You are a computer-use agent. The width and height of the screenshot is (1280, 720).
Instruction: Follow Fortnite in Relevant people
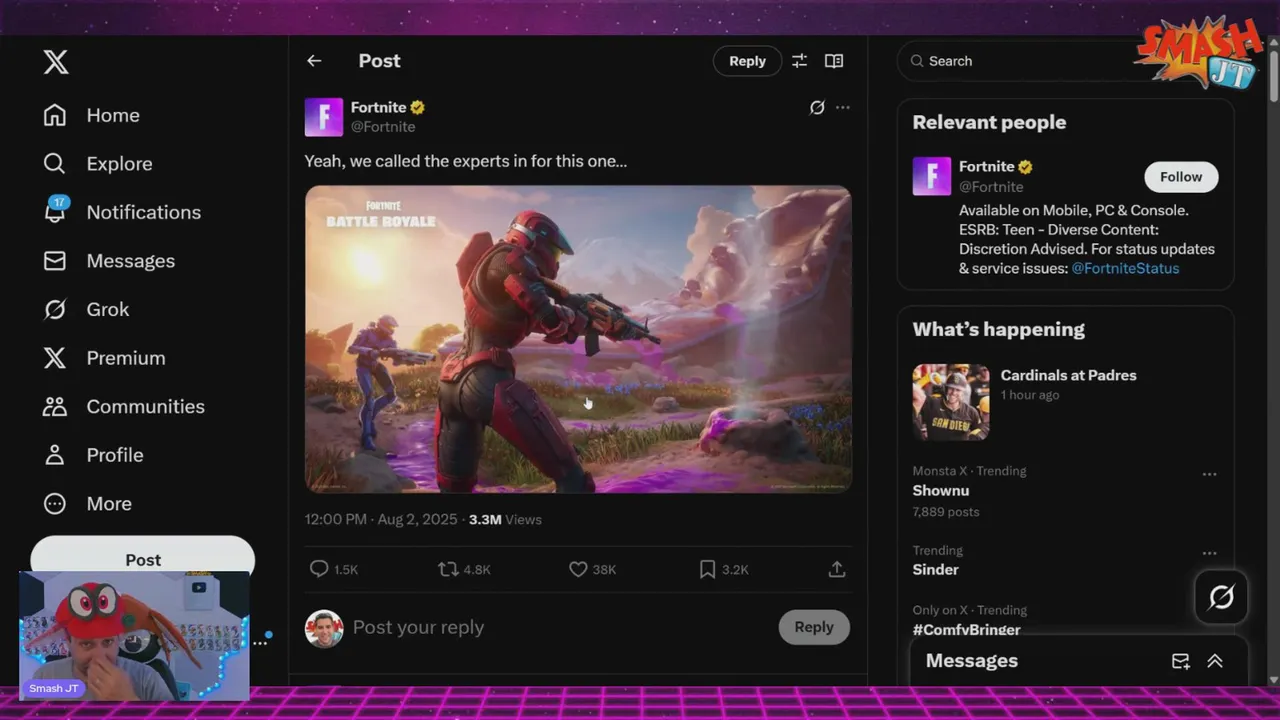[x=1181, y=177]
